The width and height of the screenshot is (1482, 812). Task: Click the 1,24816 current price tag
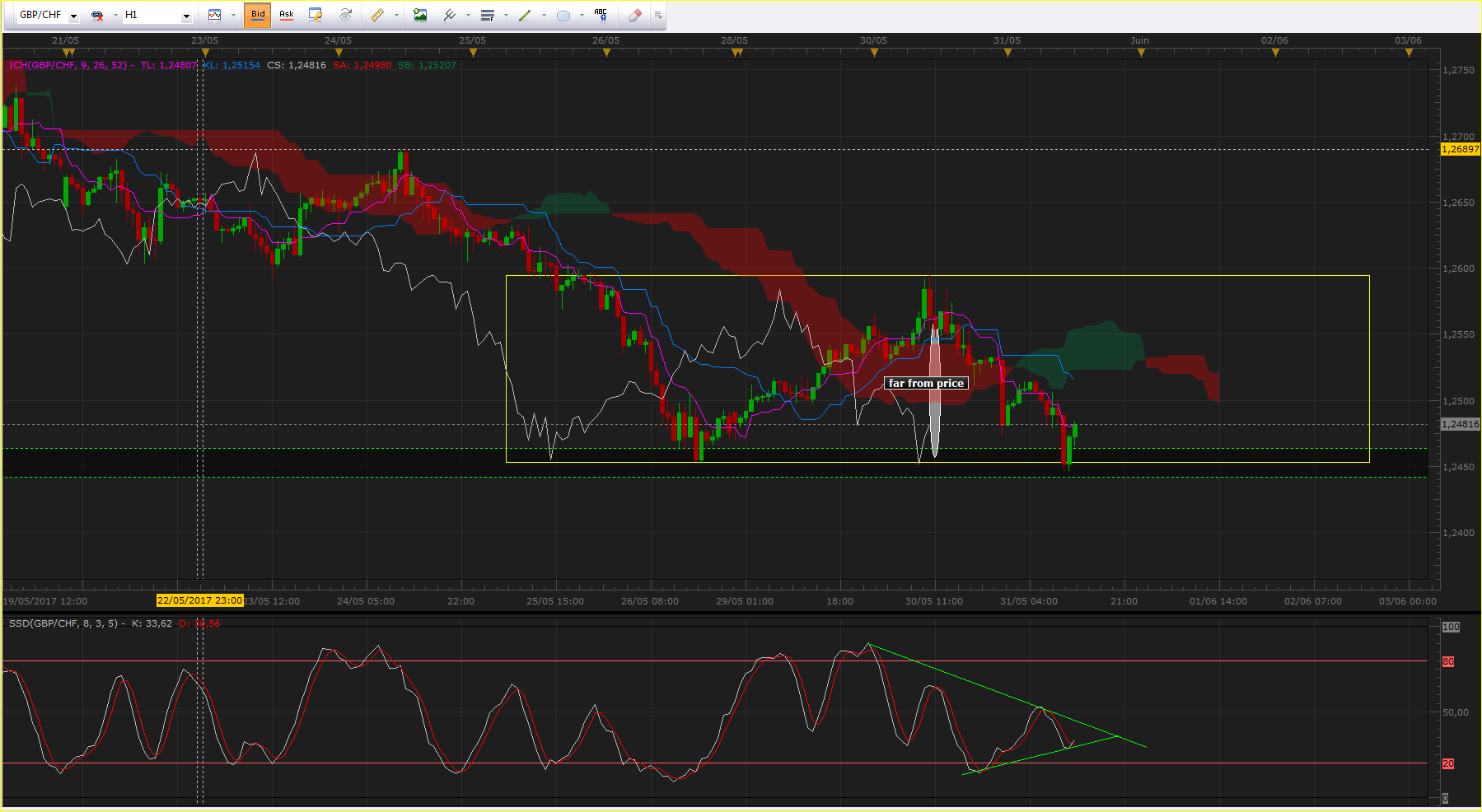[1460, 424]
